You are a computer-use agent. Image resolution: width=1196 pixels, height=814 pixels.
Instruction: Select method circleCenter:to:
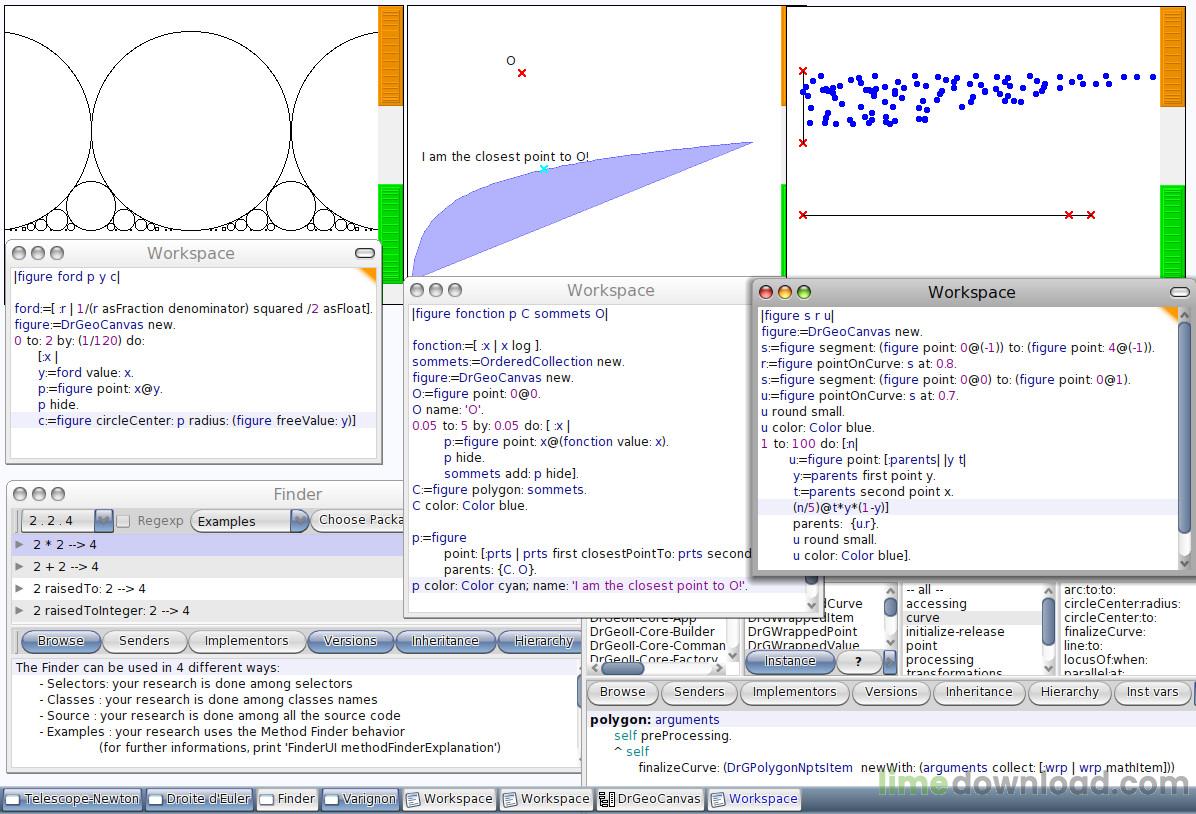[x=1110, y=618]
